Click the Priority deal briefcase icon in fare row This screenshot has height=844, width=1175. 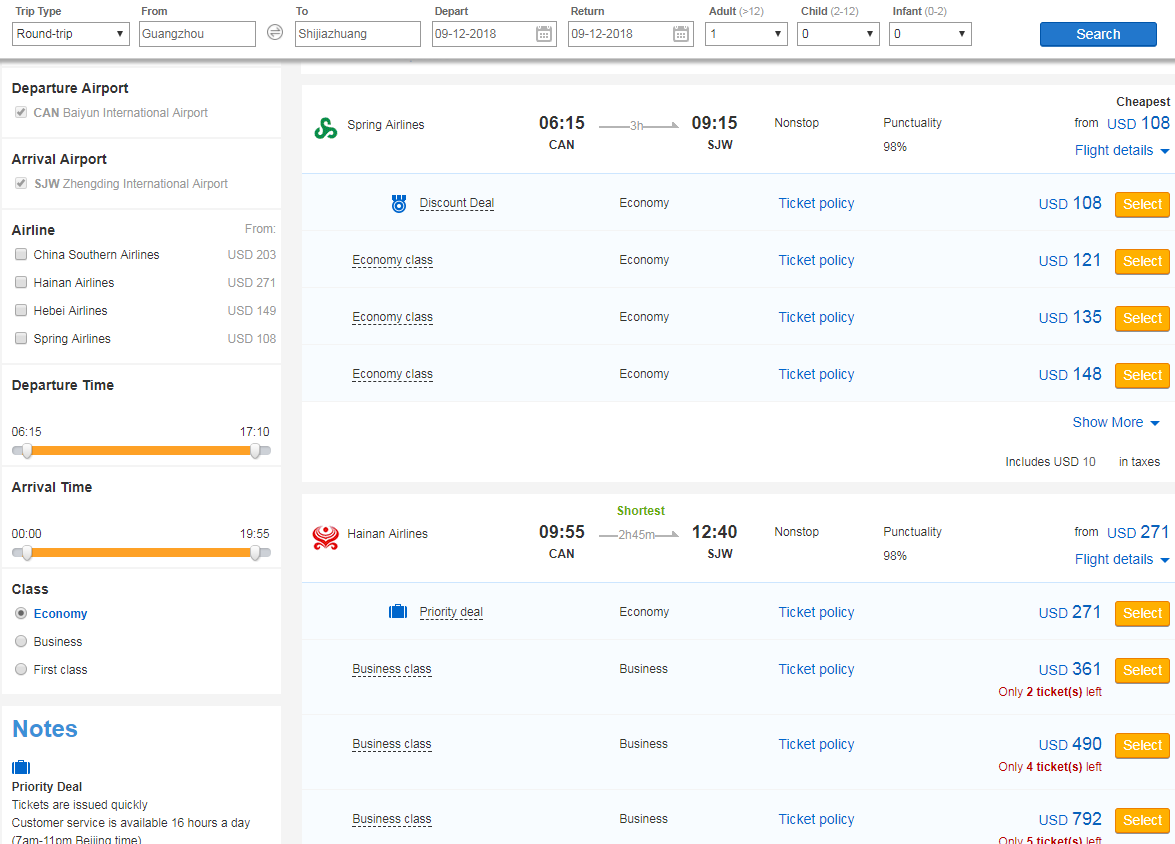coord(398,612)
